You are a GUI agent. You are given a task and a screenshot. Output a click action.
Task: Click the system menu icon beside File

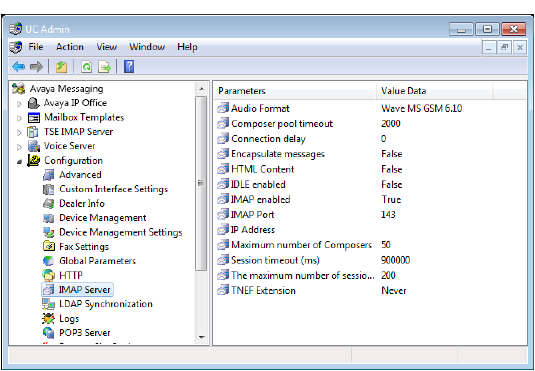pyautogui.click(x=15, y=47)
